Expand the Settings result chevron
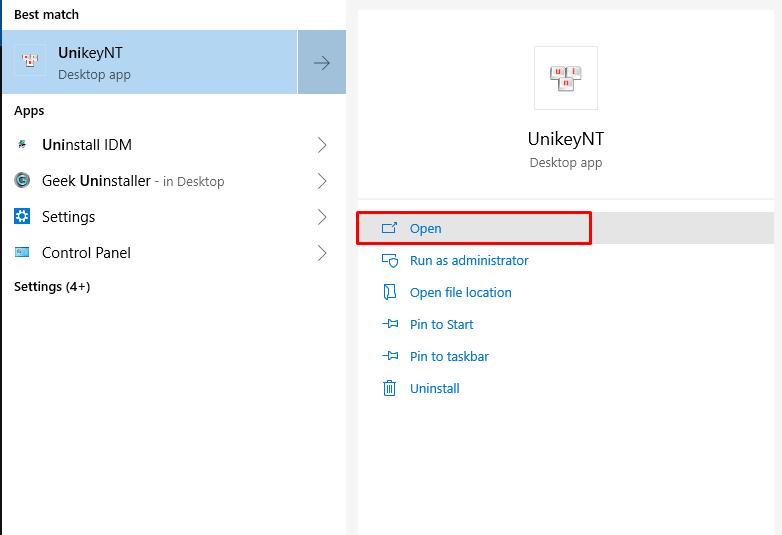782x535 pixels. [x=322, y=217]
